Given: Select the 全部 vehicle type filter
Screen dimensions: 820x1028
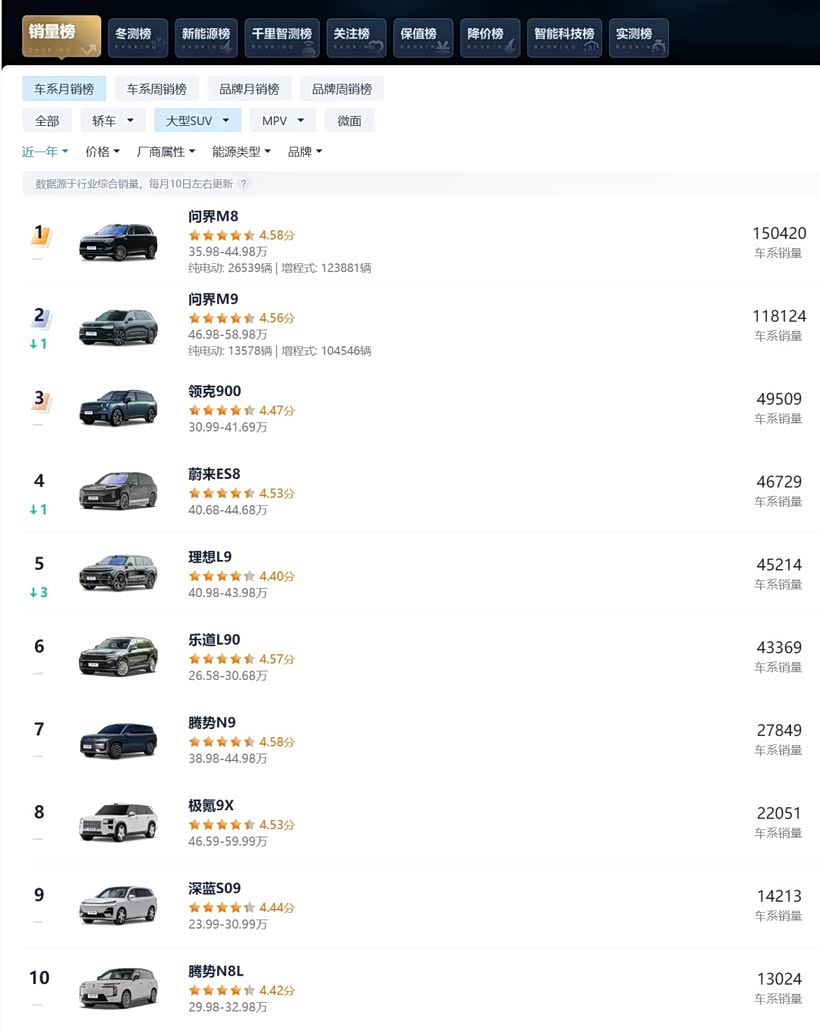Looking at the screenshot, I should [47, 121].
